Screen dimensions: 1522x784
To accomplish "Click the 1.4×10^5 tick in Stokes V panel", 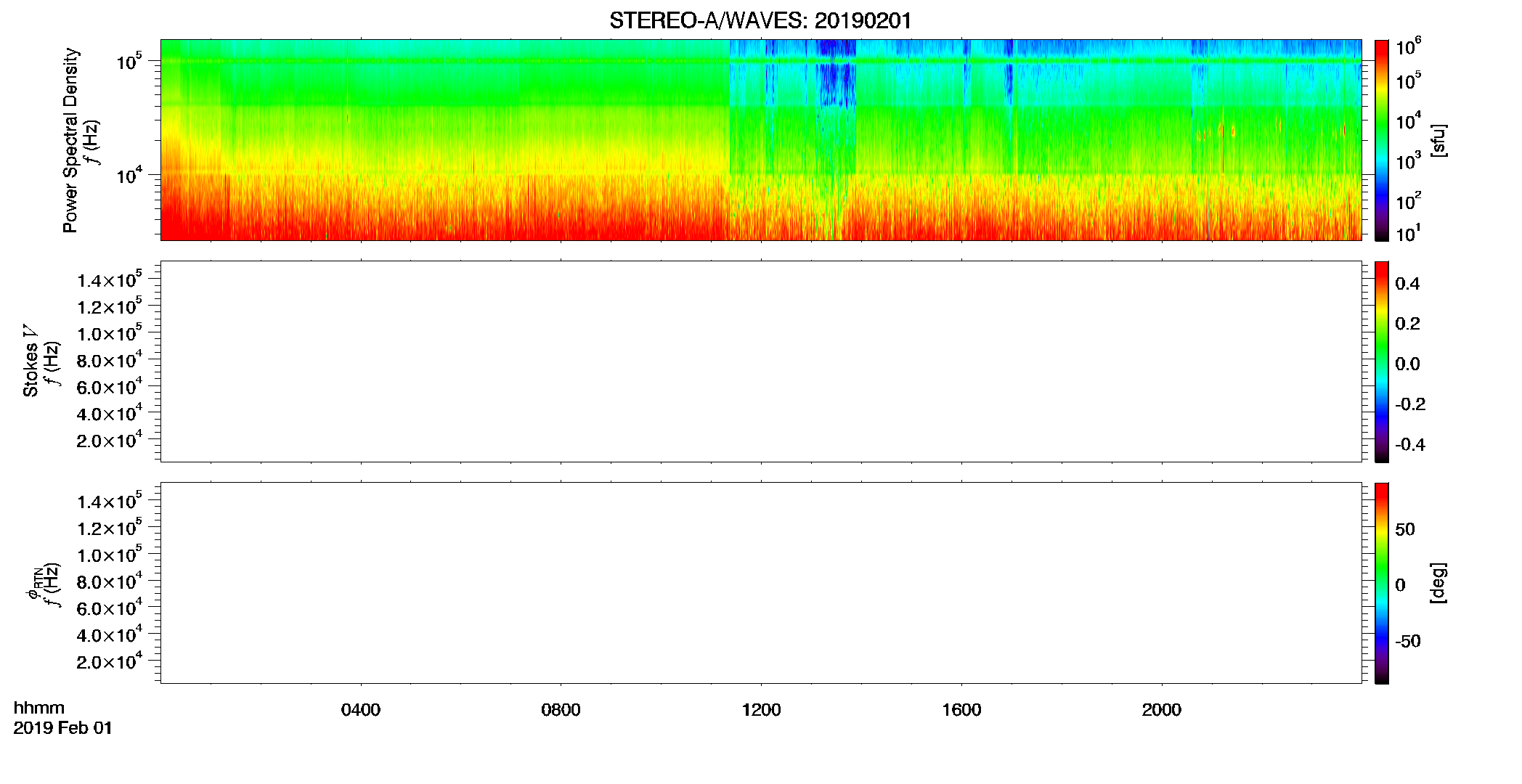I will [110, 279].
